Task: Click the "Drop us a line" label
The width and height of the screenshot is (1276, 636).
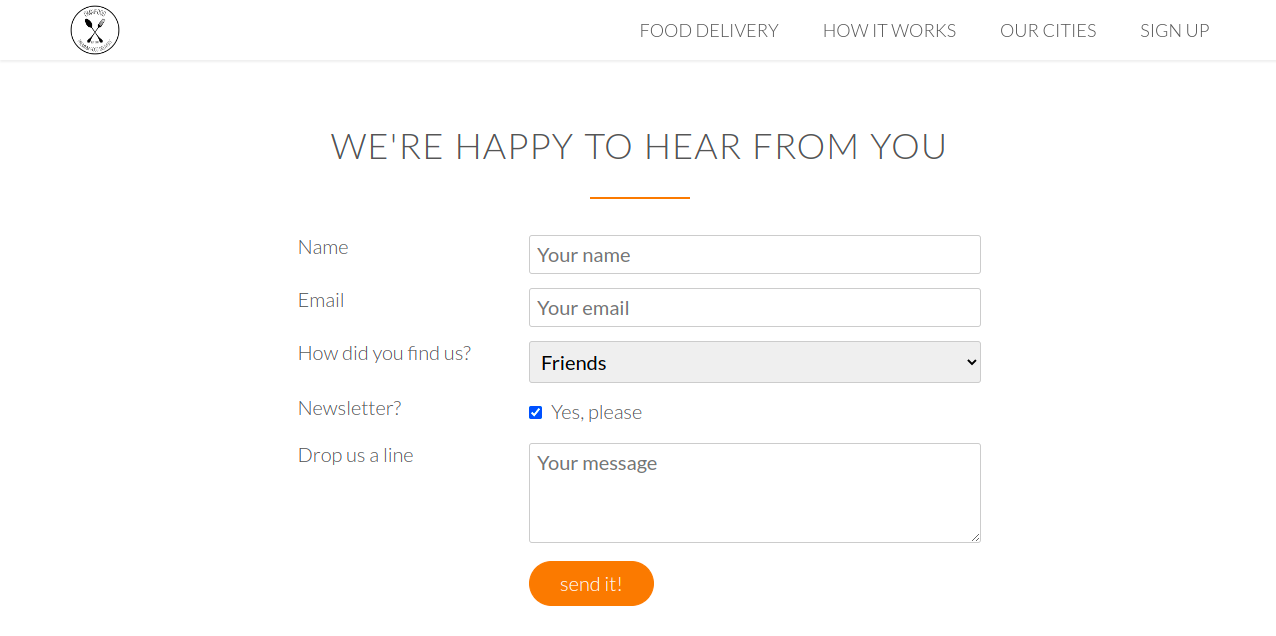Action: coord(355,454)
